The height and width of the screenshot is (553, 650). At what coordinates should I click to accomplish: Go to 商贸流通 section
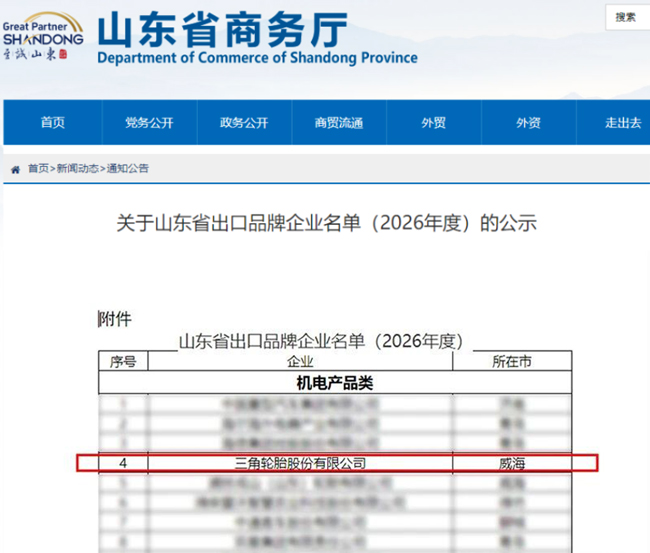click(x=339, y=123)
